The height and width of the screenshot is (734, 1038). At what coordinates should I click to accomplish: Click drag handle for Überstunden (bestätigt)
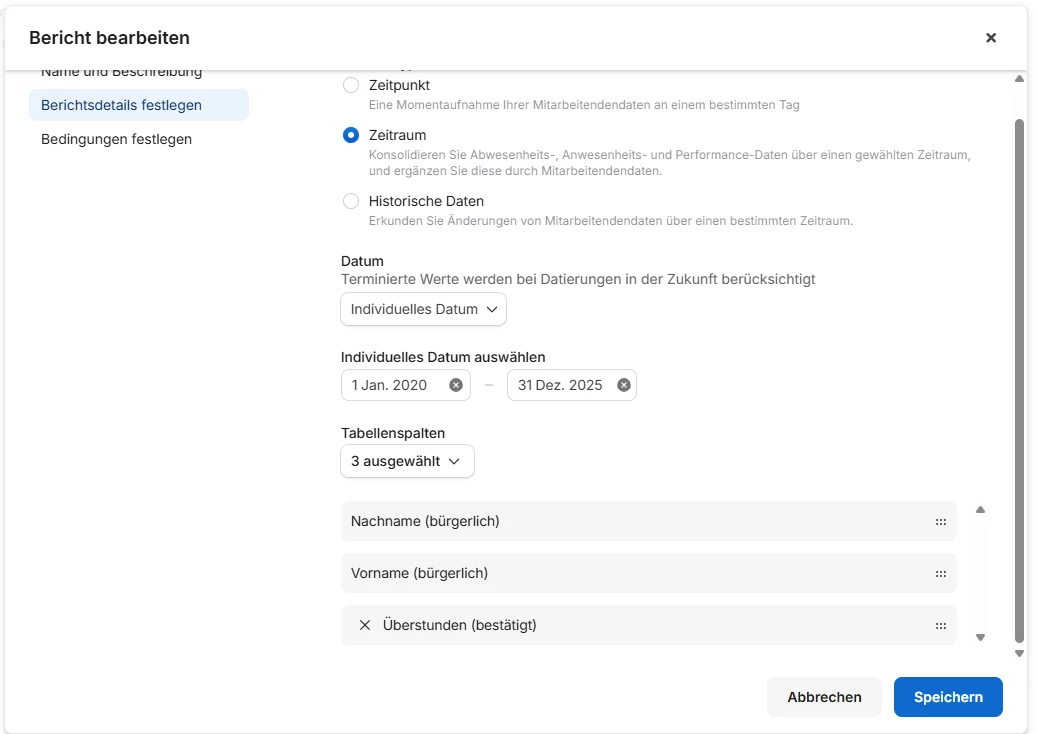click(x=940, y=625)
